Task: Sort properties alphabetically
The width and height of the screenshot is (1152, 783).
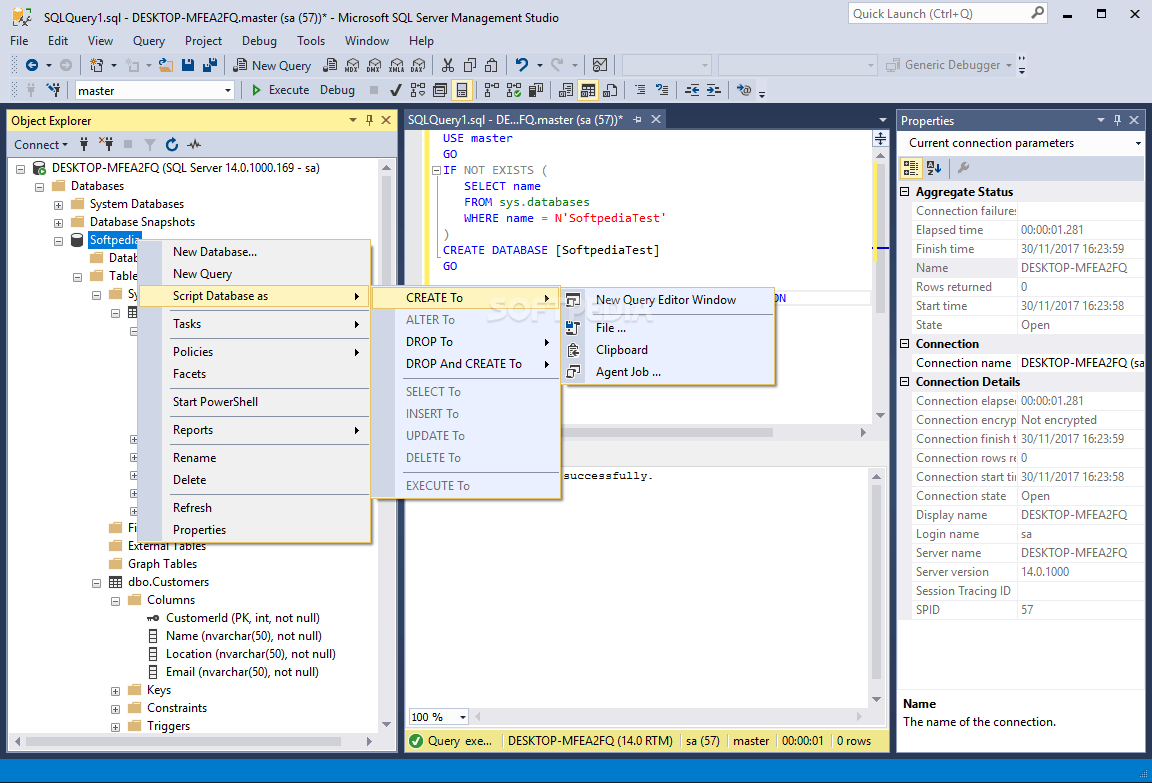Action: pos(933,168)
